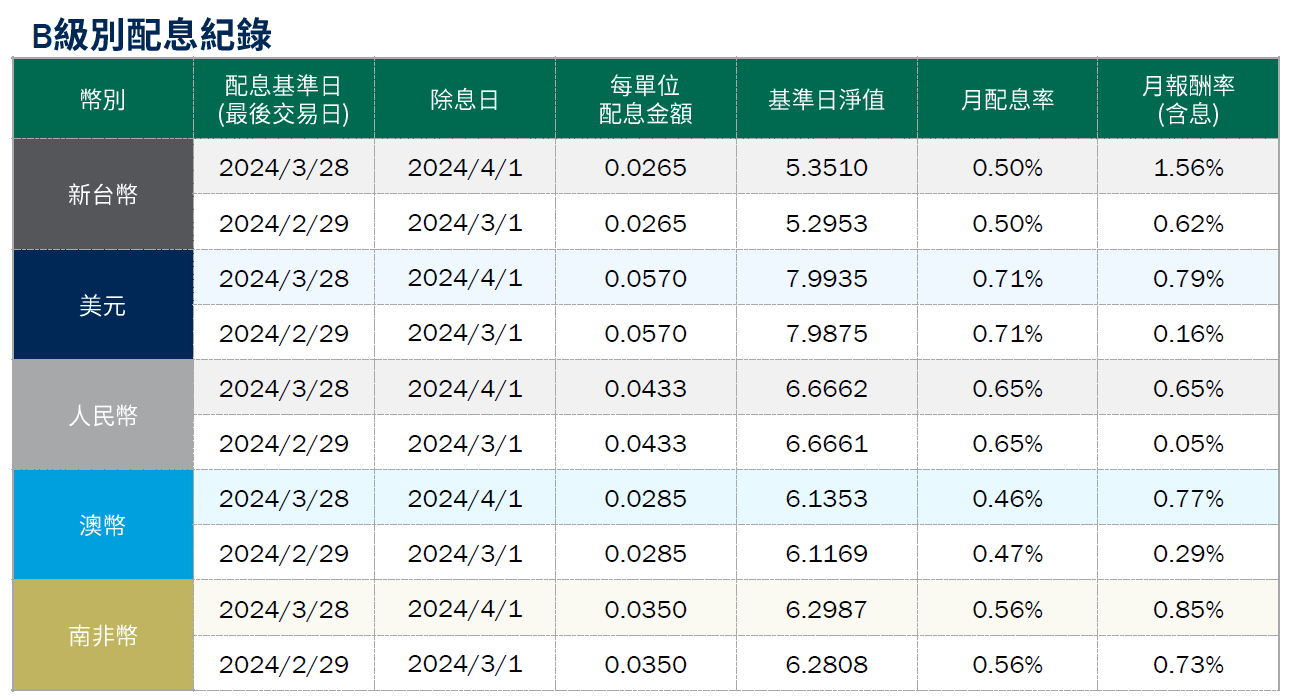Select the 月報酬率(含息) column header
The width and height of the screenshot is (1289, 700).
click(x=1187, y=99)
